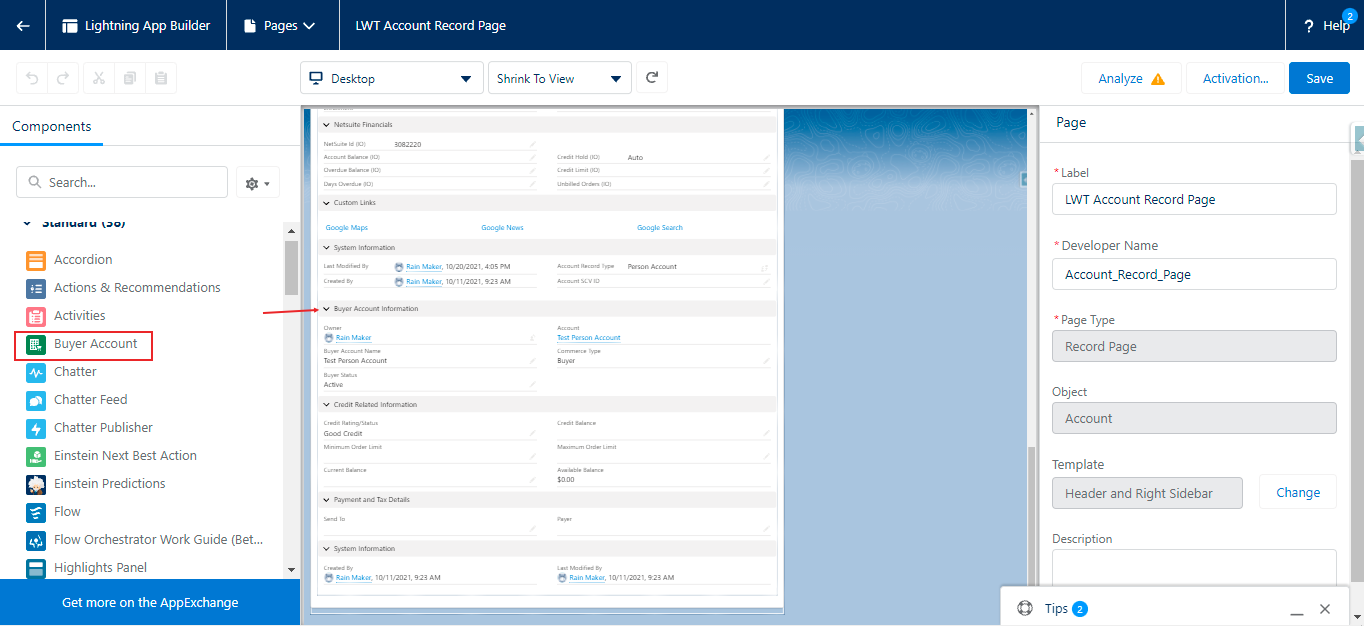1364x626 pixels.
Task: Close the Tips panel
Action: tap(1325, 609)
